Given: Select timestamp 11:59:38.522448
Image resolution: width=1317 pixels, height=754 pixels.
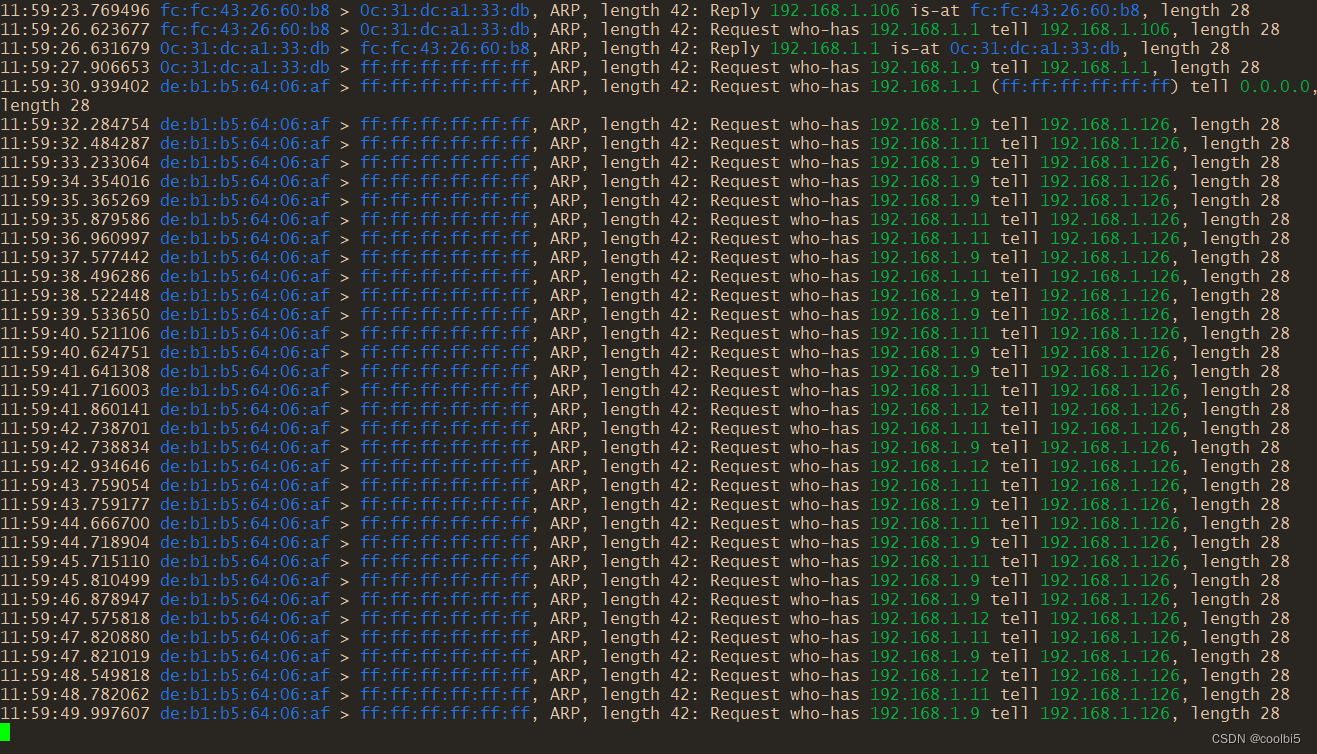Looking at the screenshot, I should pos(75,296).
